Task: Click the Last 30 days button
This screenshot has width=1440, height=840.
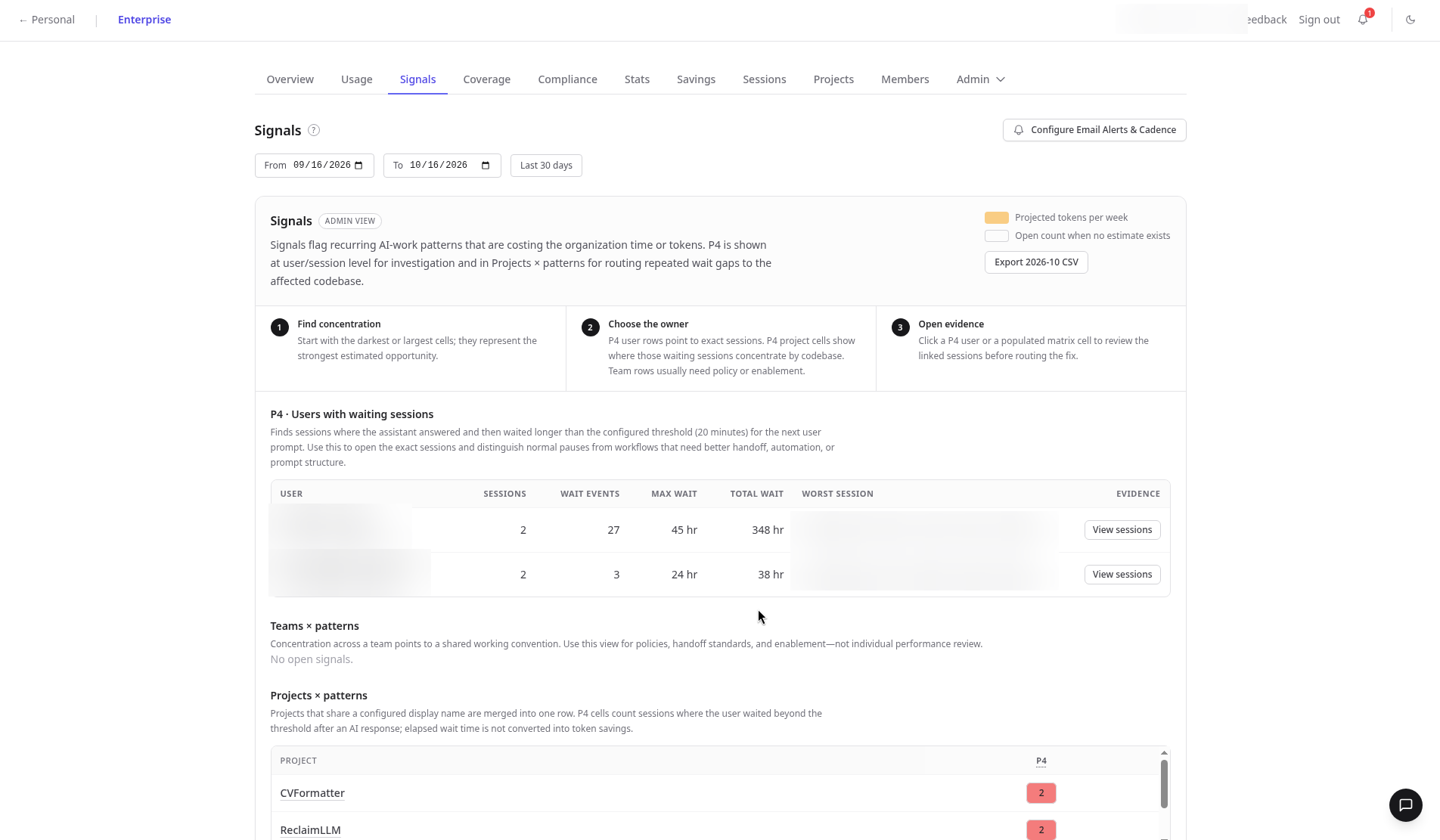Action: (546, 166)
